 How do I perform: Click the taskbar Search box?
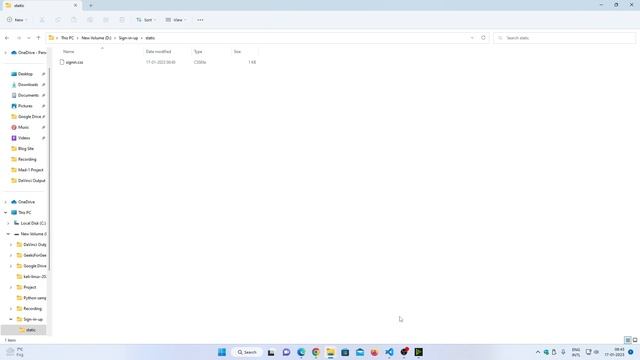pyautogui.click(x=247, y=352)
